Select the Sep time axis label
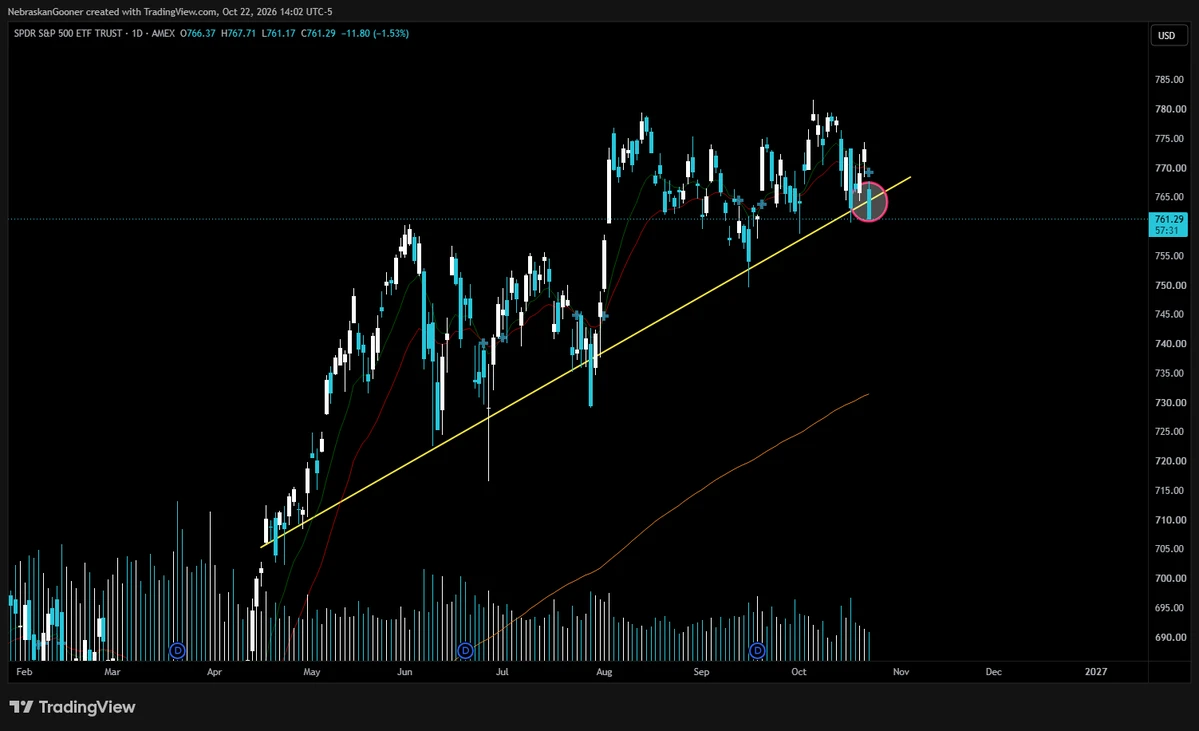 [701, 672]
